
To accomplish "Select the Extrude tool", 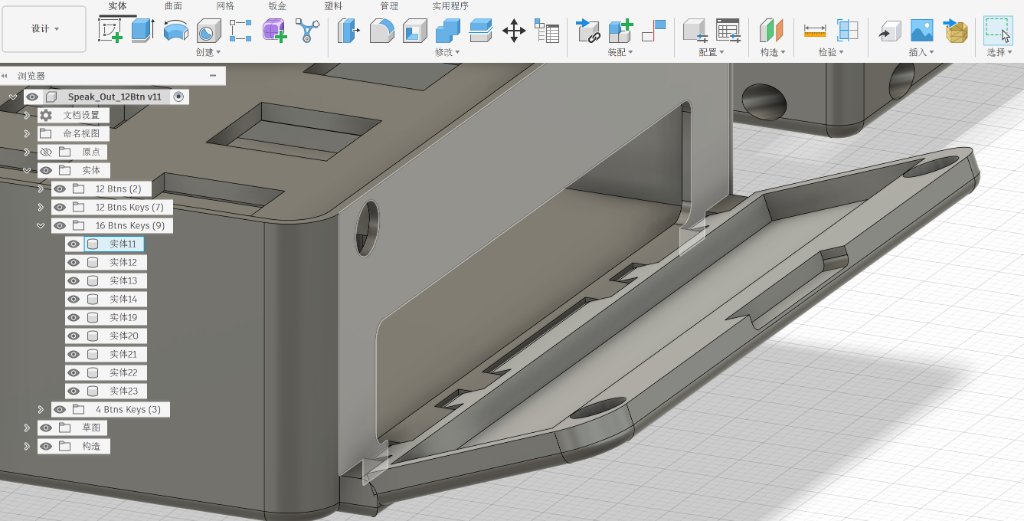I will point(143,30).
